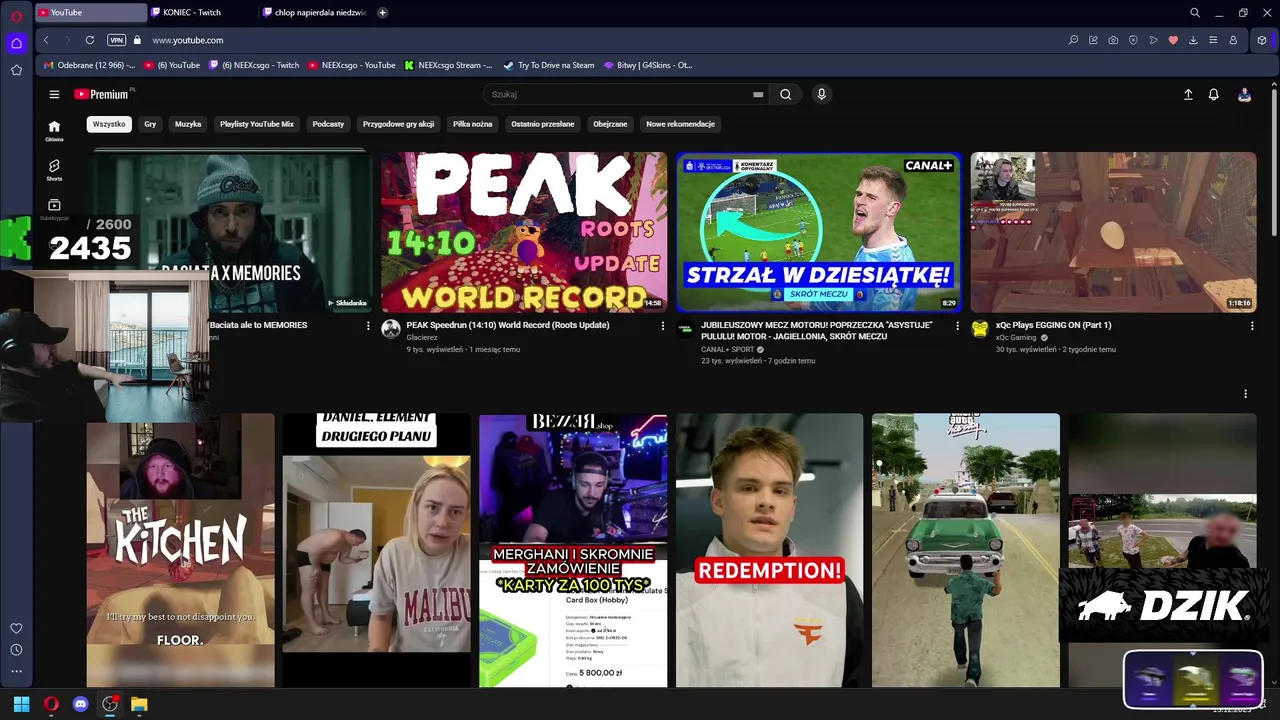Open the CANAL+ SPORT channel link
Screen dimensions: 1280x720
click(728, 350)
